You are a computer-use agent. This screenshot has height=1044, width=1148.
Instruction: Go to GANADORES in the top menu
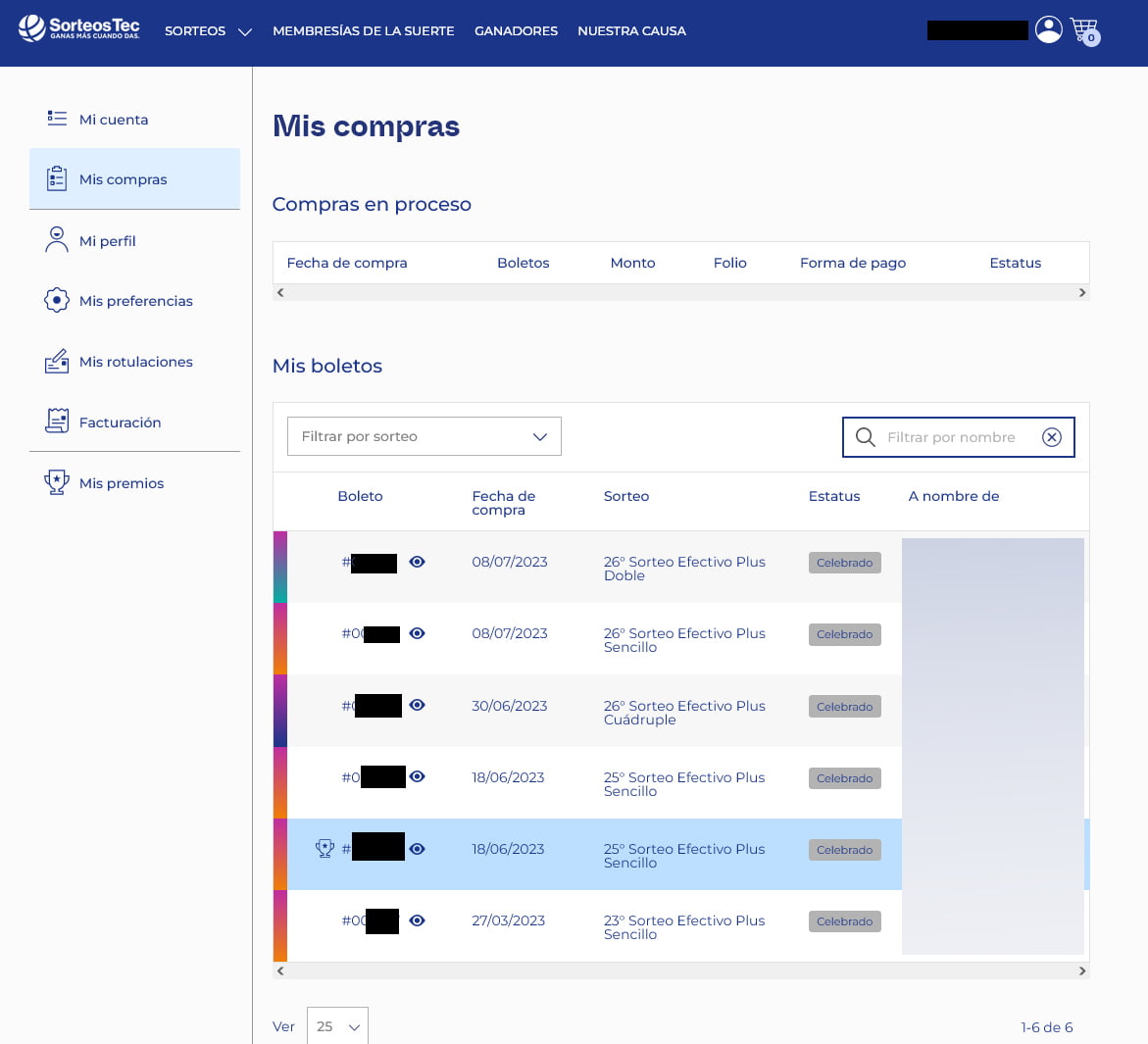point(516,31)
